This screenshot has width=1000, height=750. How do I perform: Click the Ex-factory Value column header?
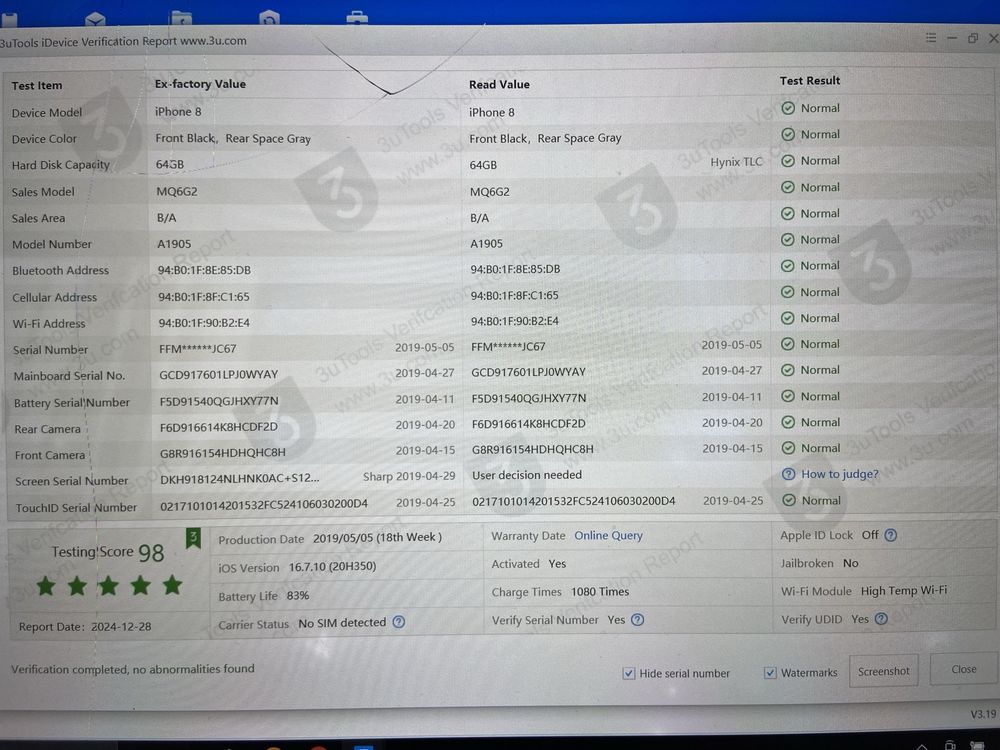[200, 84]
